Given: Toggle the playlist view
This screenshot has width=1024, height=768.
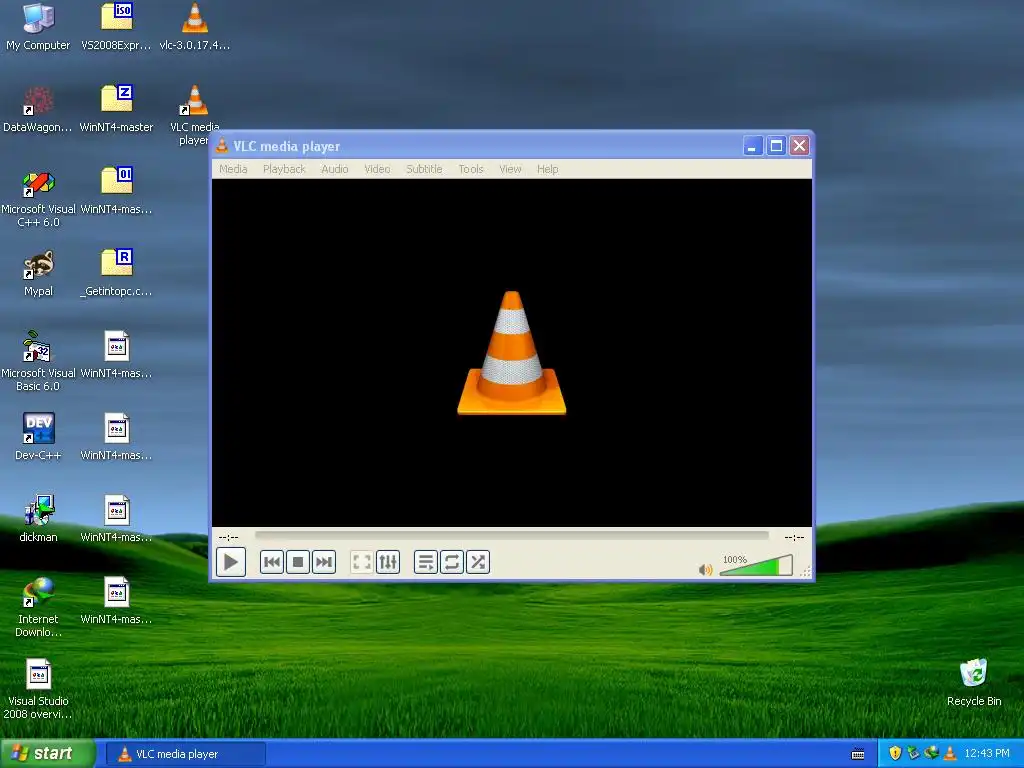Looking at the screenshot, I should [x=426, y=562].
